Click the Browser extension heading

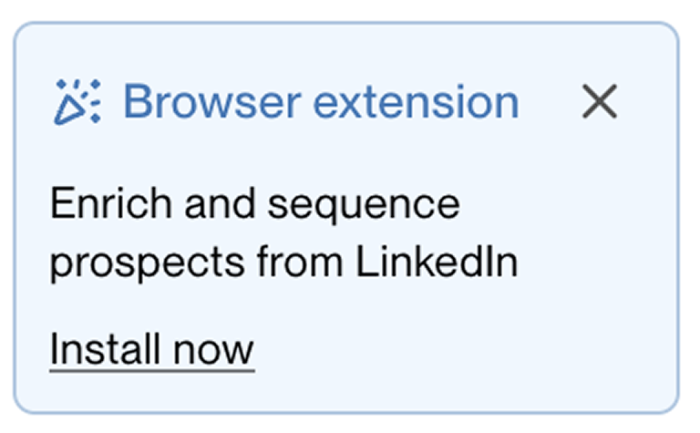(x=320, y=102)
